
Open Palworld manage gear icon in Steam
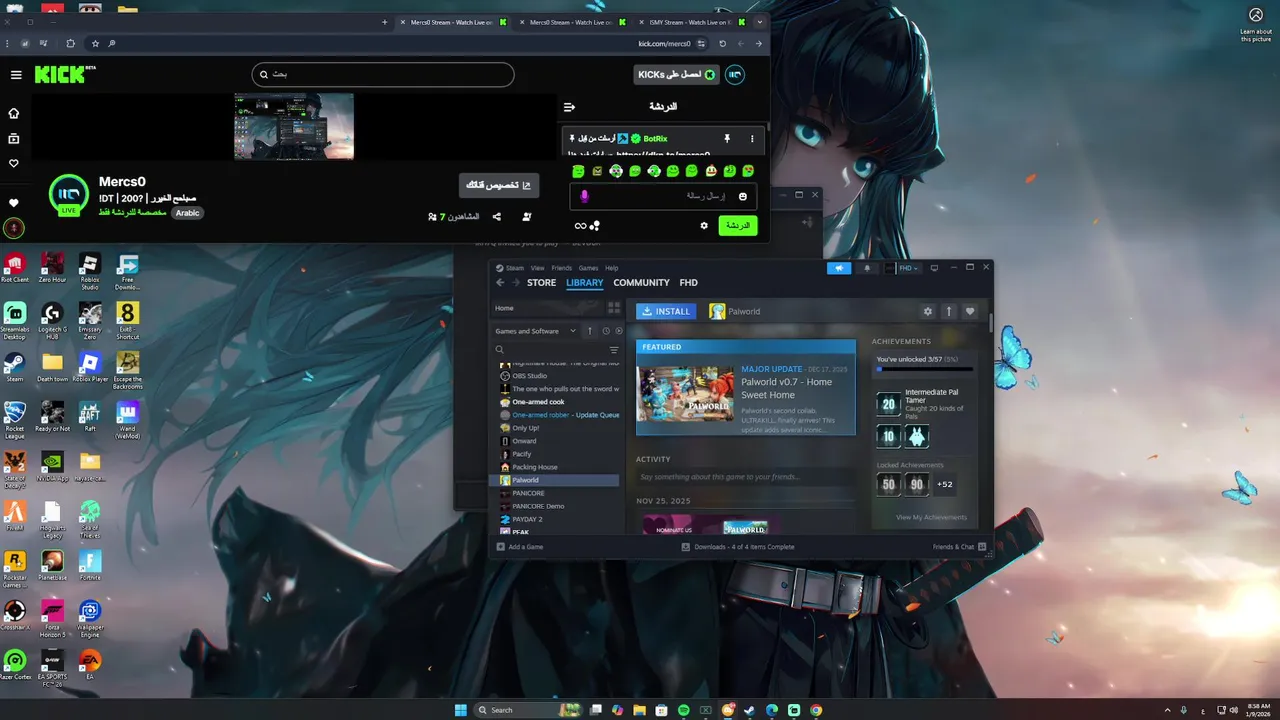(x=927, y=311)
